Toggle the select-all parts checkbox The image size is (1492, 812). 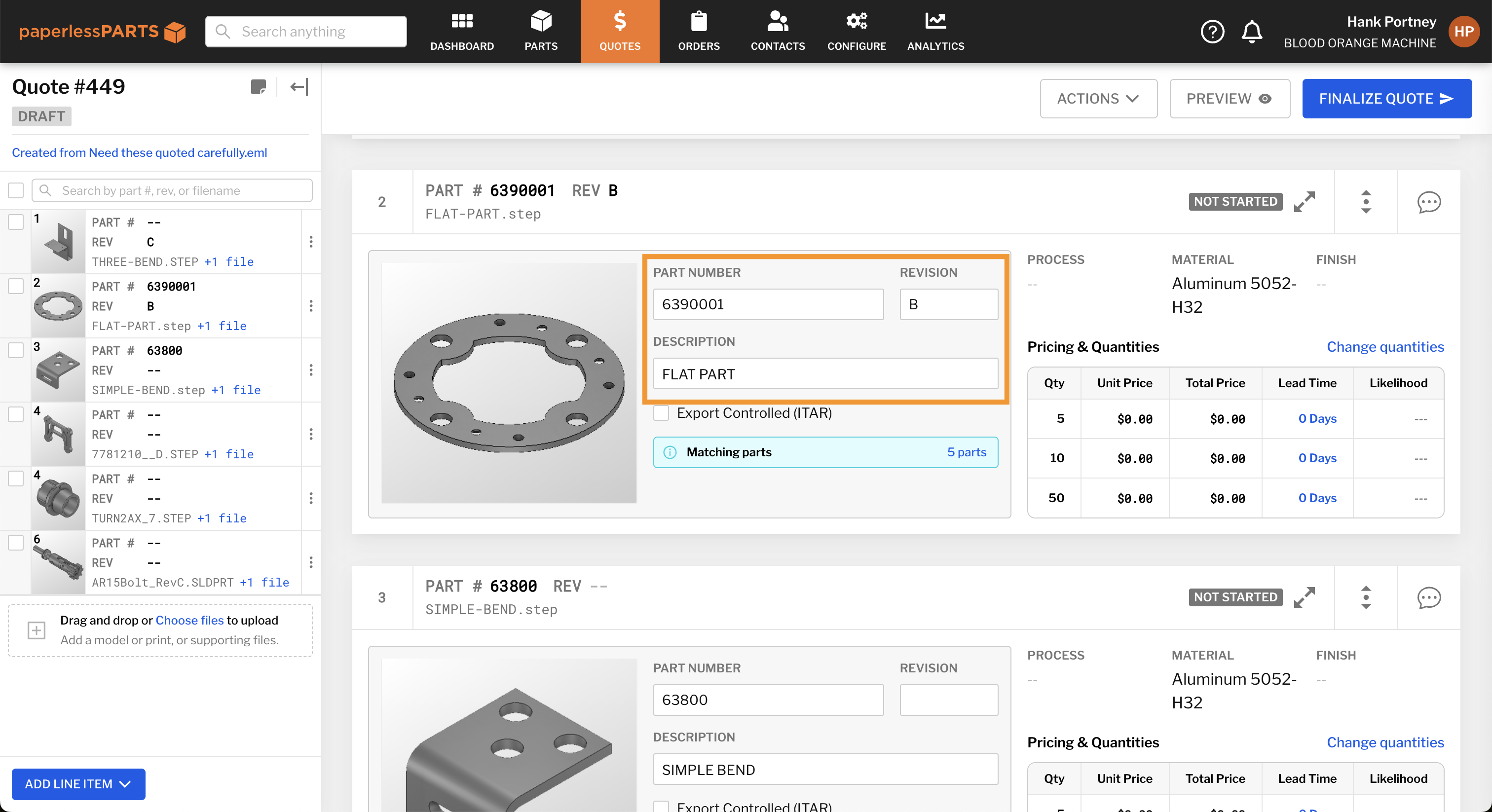coord(16,190)
